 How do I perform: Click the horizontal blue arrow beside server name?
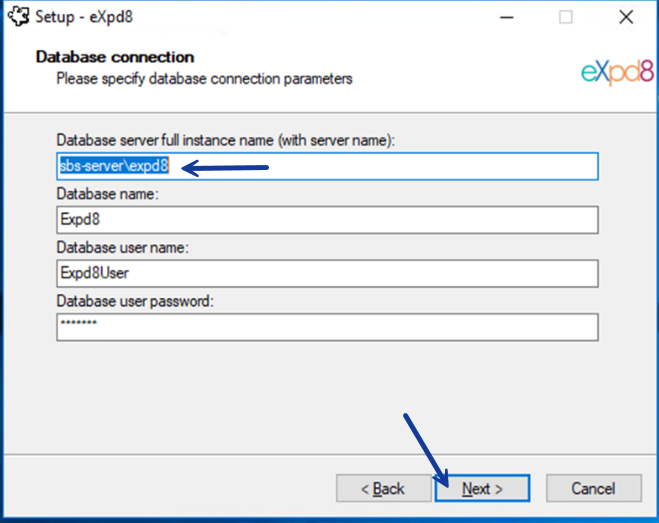click(x=226, y=168)
